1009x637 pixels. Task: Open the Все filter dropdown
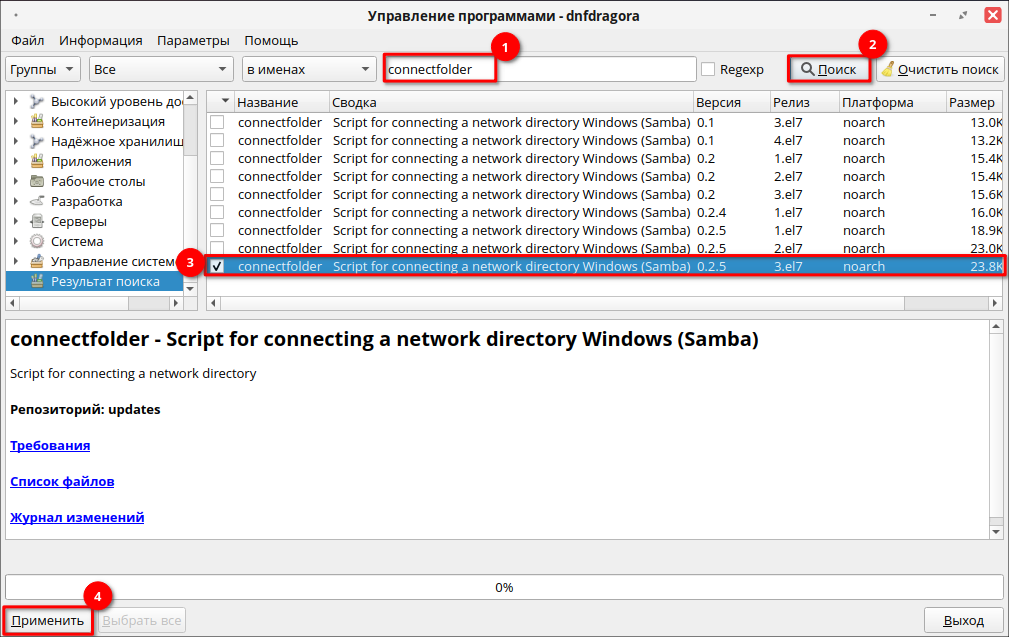click(160, 70)
